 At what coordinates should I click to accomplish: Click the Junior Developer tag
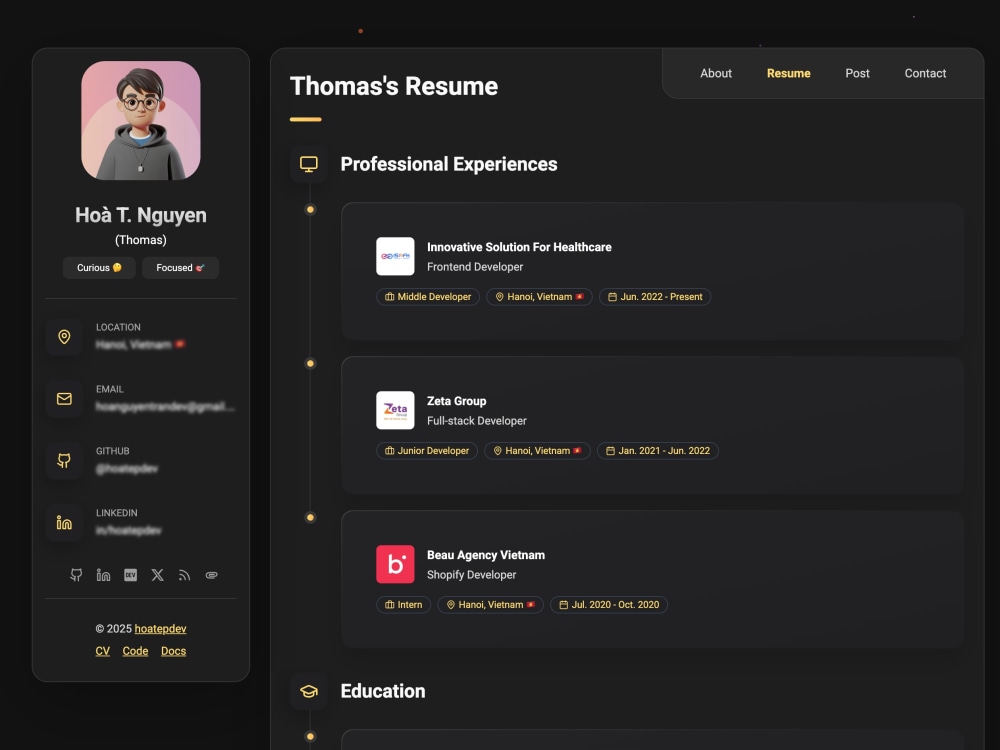coord(427,451)
